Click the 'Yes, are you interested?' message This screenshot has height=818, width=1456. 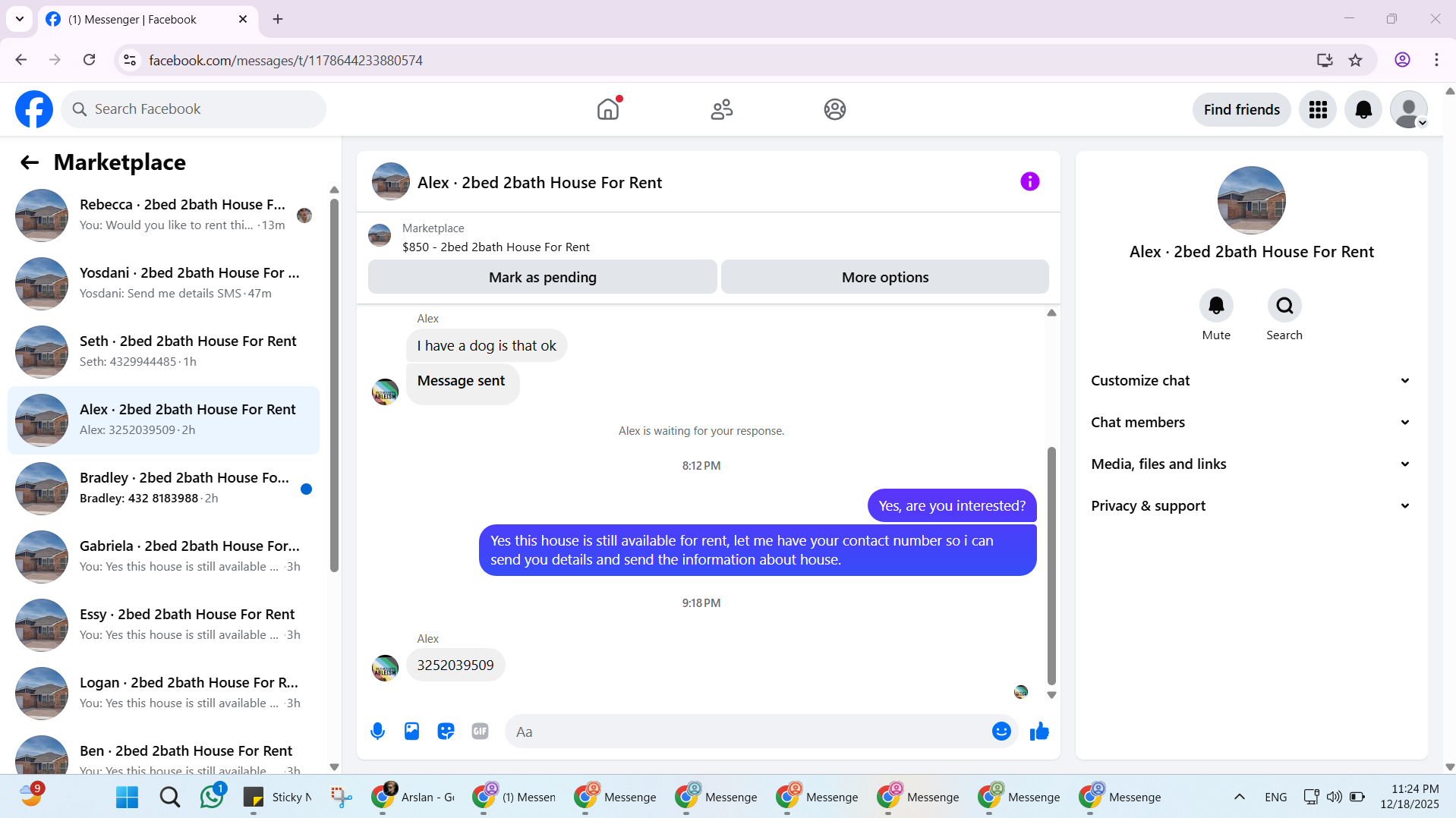click(952, 505)
